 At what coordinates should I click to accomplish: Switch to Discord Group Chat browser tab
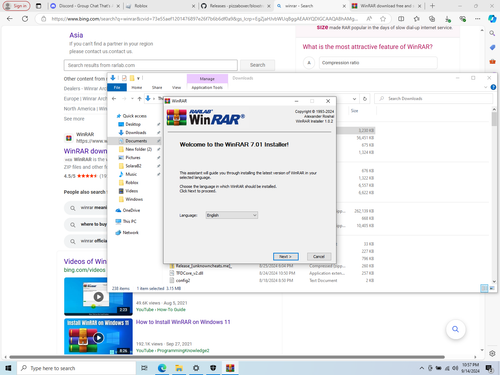[85, 6]
